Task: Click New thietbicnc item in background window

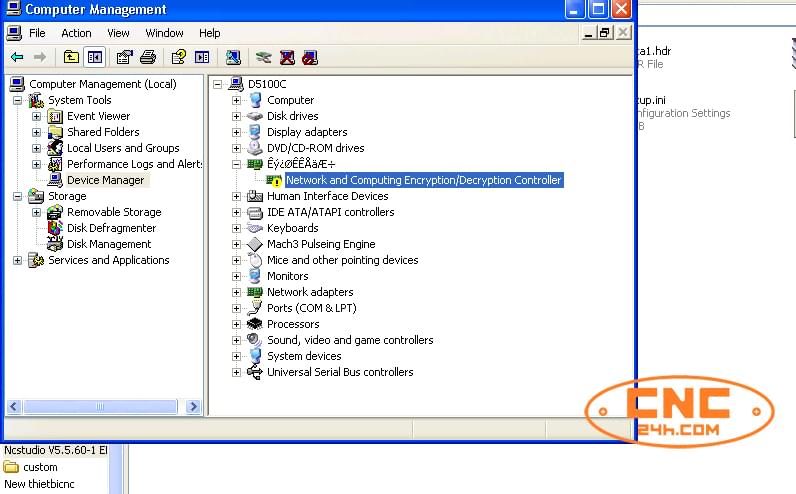Action: click(39, 484)
